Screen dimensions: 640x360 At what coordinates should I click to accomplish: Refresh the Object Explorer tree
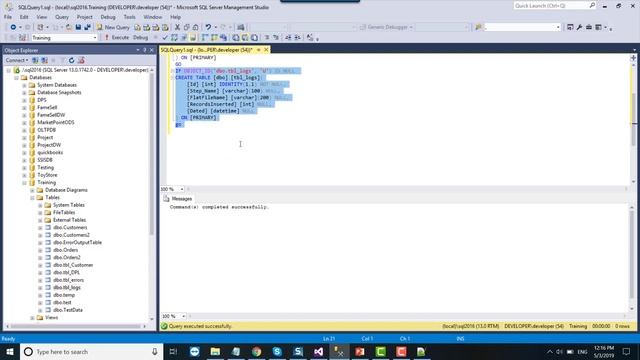tap(71, 60)
